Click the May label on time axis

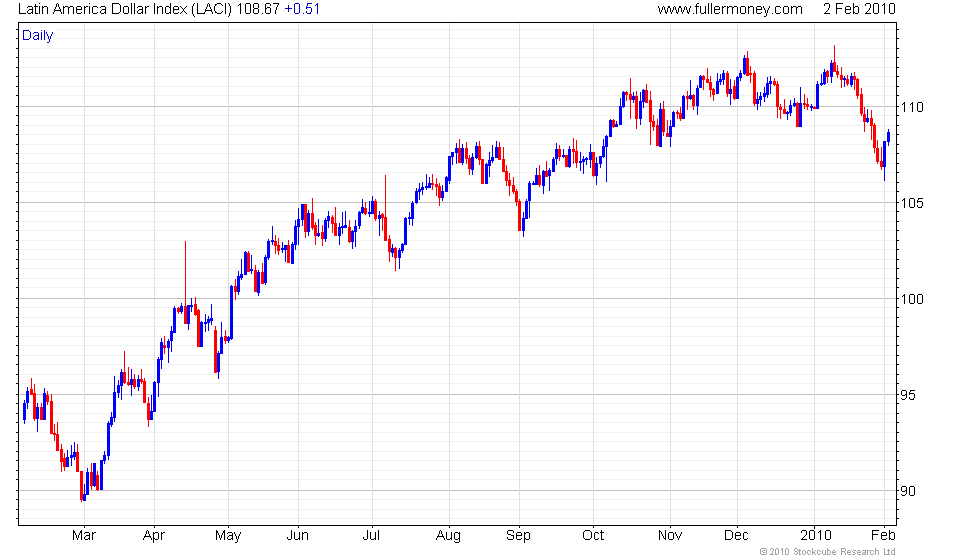(228, 536)
